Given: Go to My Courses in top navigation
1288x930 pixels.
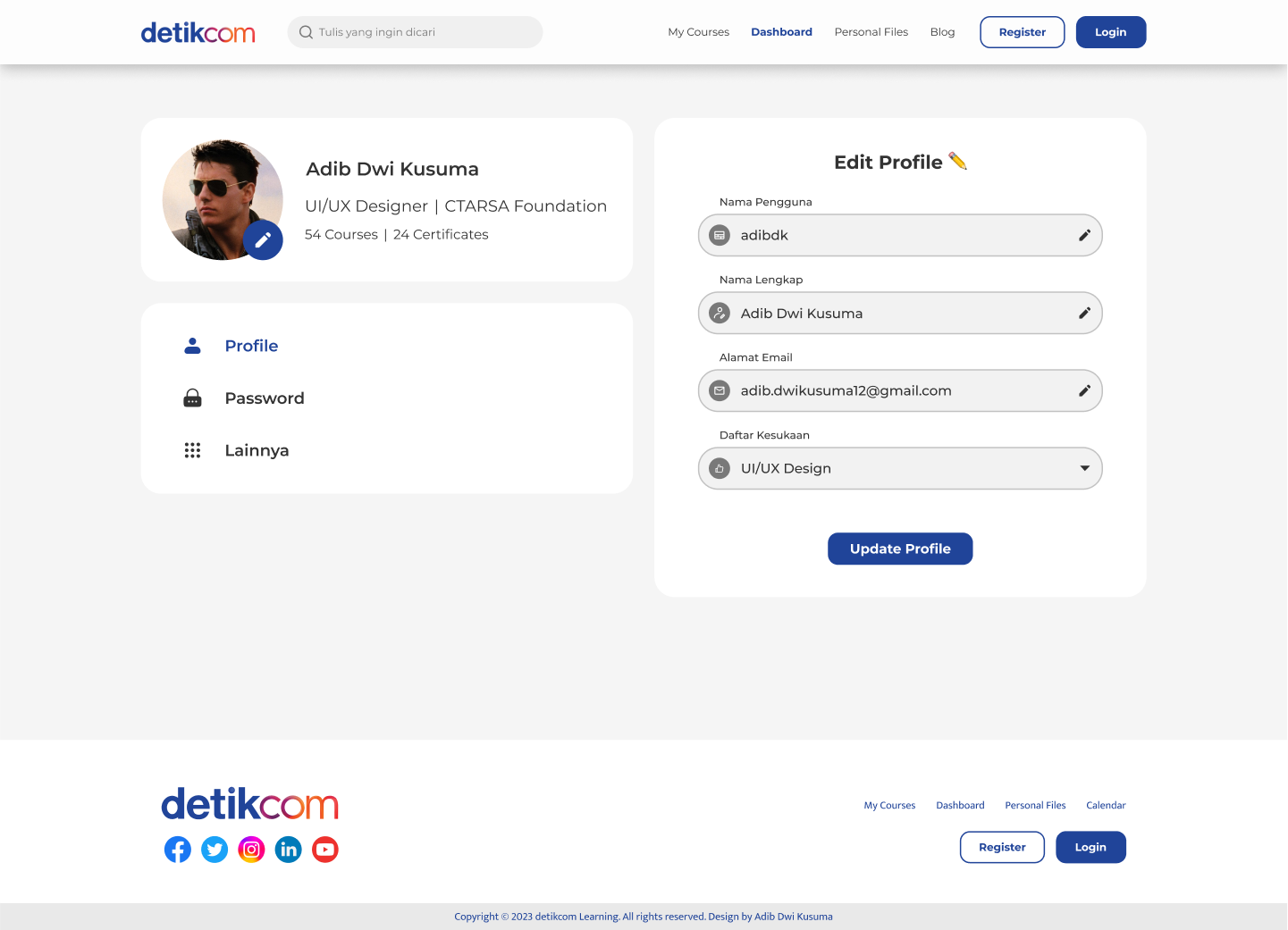Looking at the screenshot, I should pos(698,32).
